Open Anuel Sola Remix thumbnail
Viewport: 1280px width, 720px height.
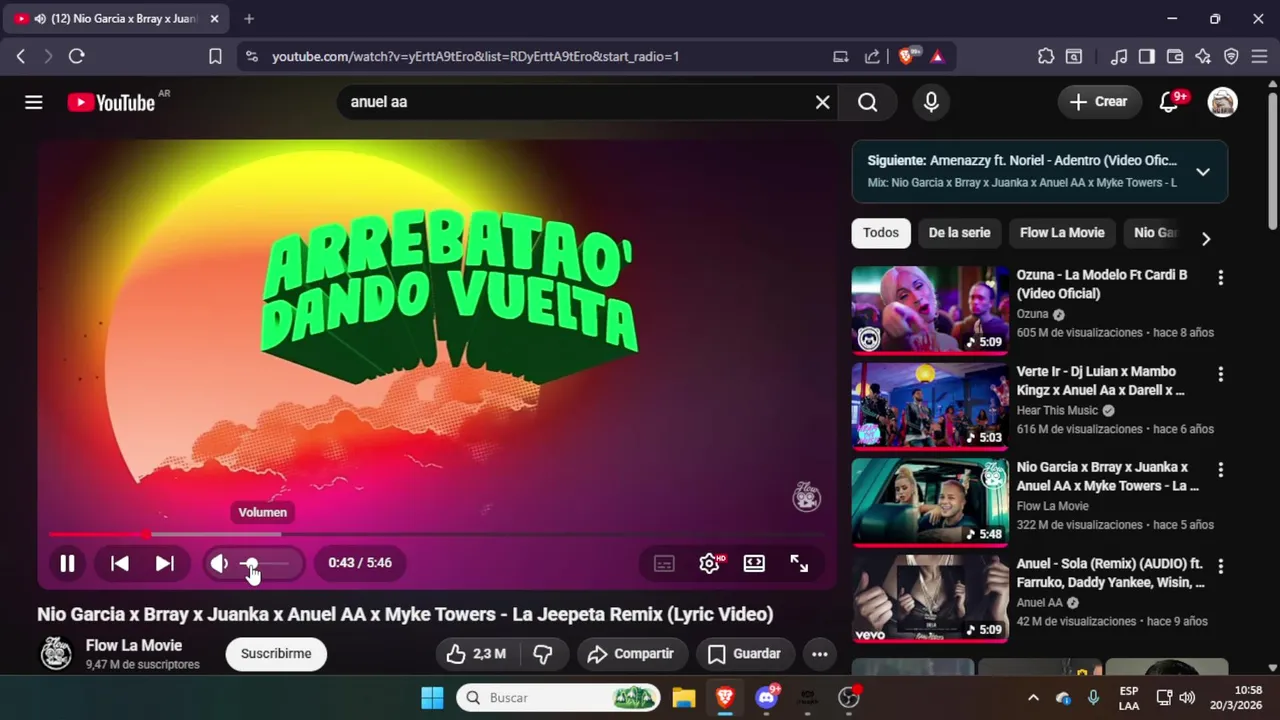tap(930, 597)
